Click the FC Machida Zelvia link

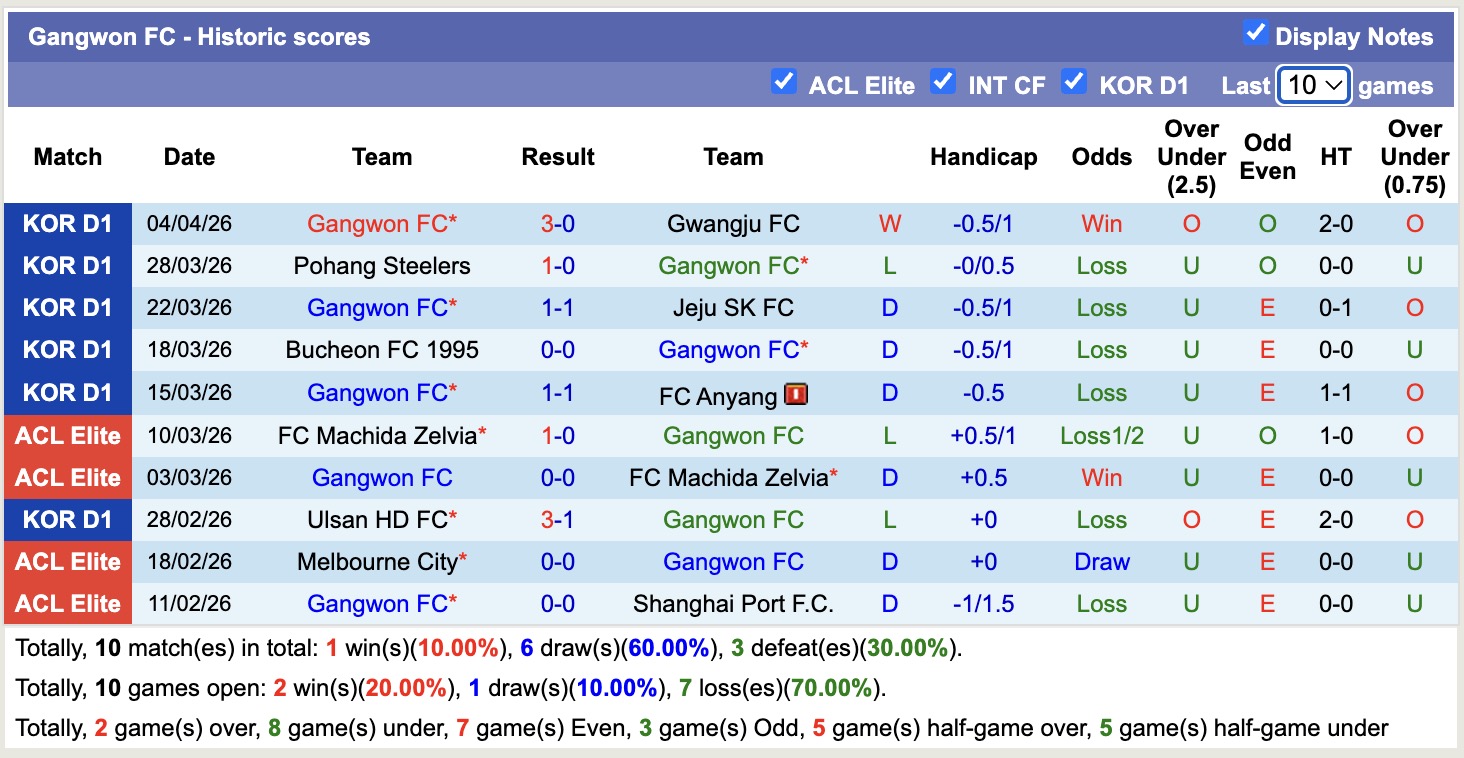[x=382, y=435]
